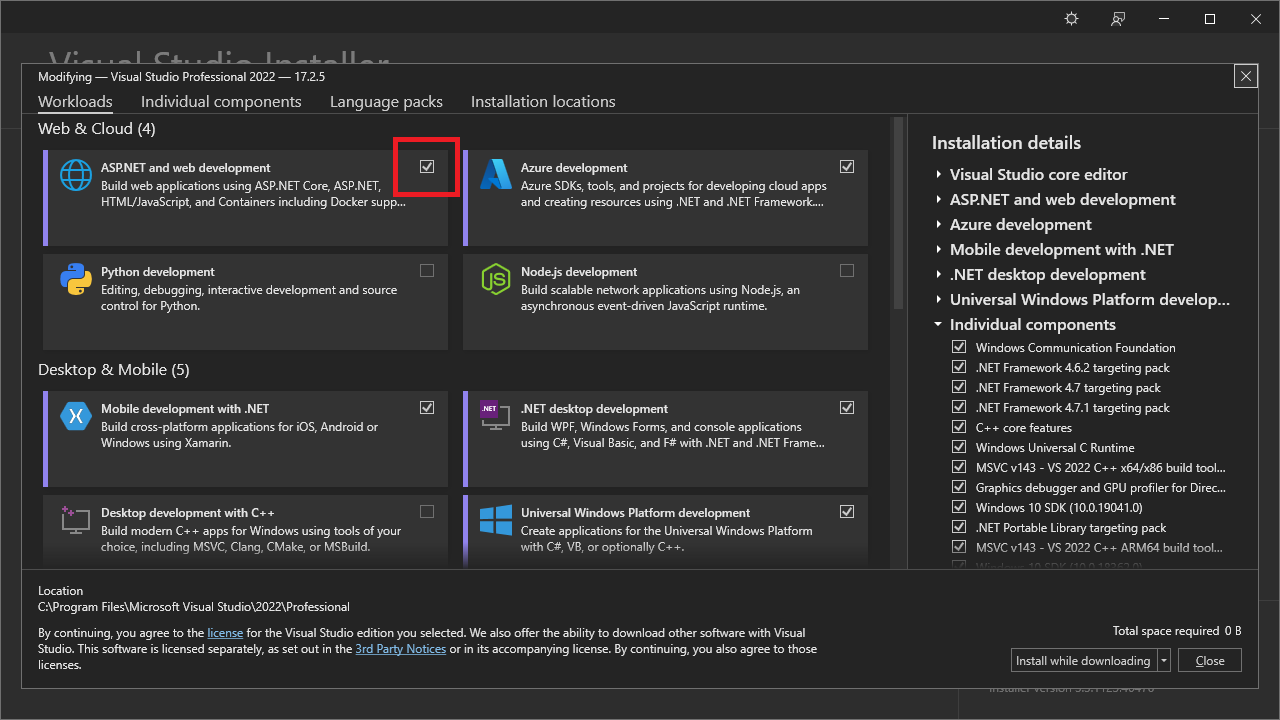Switch to Individual components tab

(221, 102)
